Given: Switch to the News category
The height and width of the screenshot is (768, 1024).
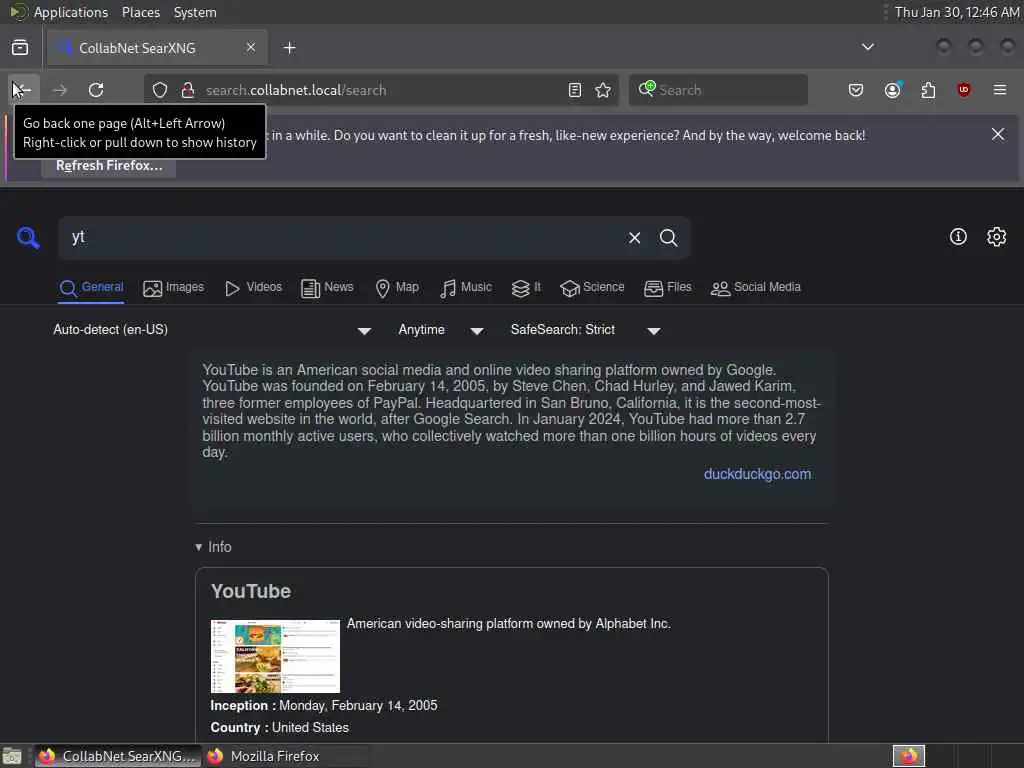Looking at the screenshot, I should pyautogui.click(x=327, y=287).
